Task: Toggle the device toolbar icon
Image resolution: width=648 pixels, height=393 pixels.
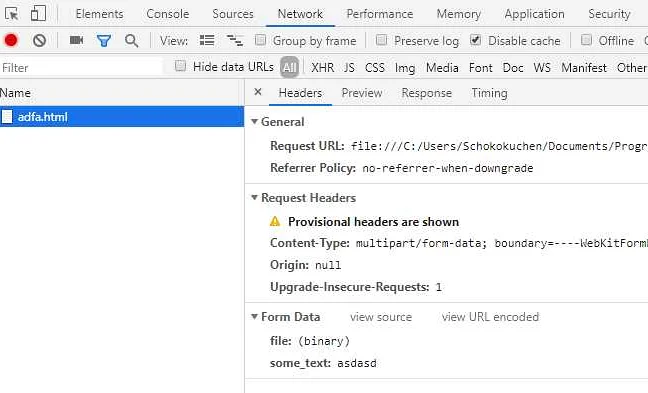Action: (38, 14)
